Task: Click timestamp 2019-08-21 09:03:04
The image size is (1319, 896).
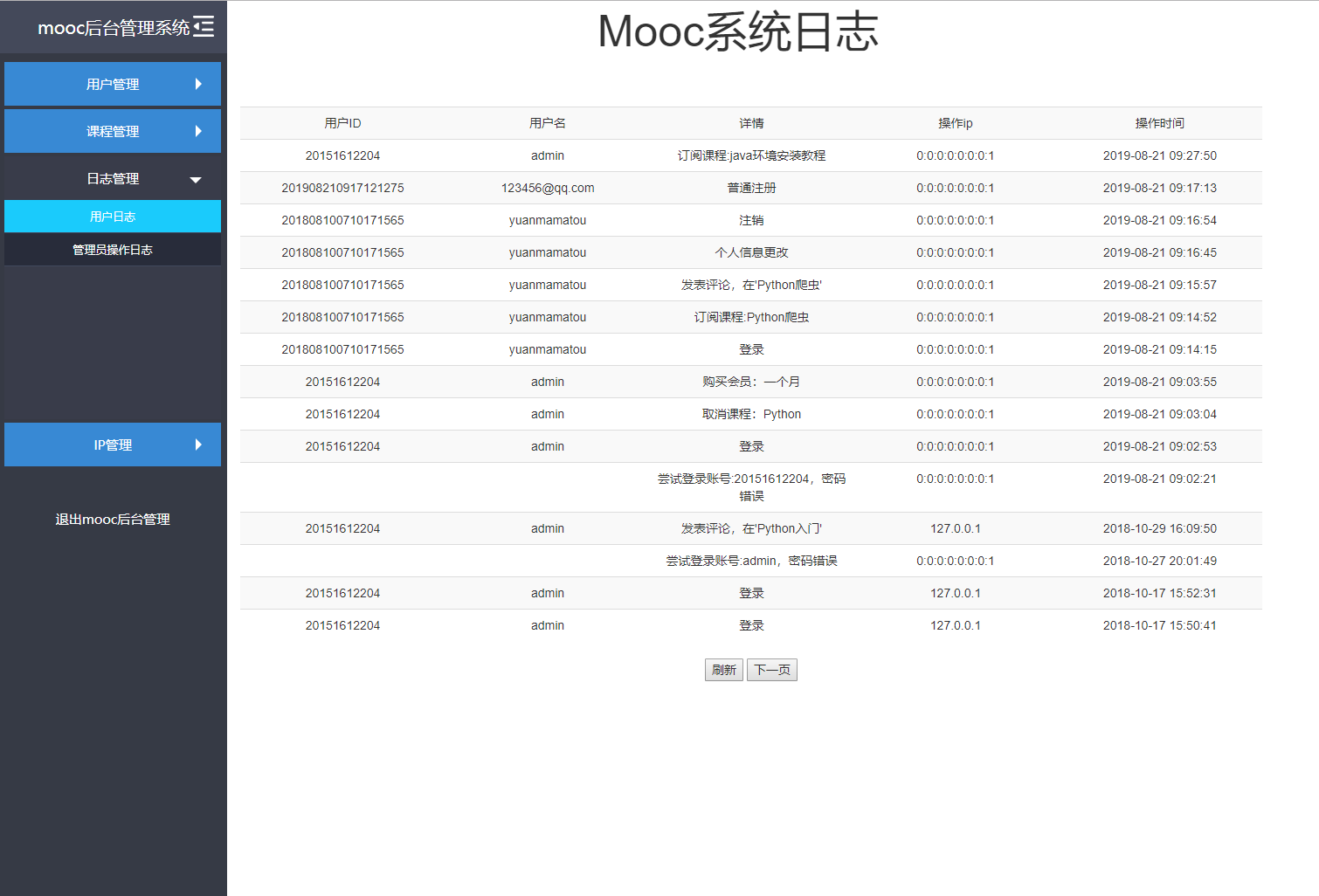Action: coord(1160,414)
